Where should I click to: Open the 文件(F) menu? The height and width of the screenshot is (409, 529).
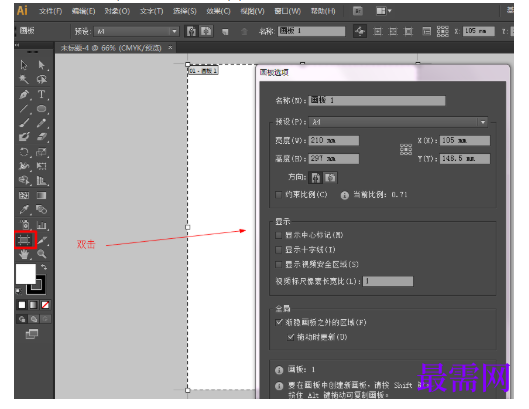51,11
